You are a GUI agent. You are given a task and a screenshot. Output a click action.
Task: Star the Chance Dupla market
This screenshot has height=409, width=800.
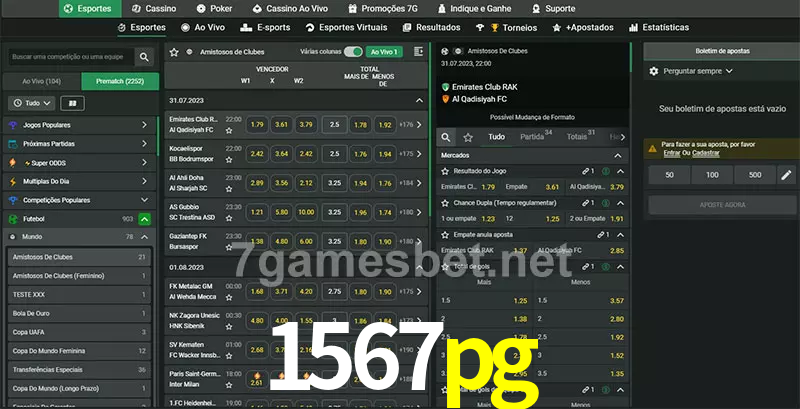[x=445, y=203]
